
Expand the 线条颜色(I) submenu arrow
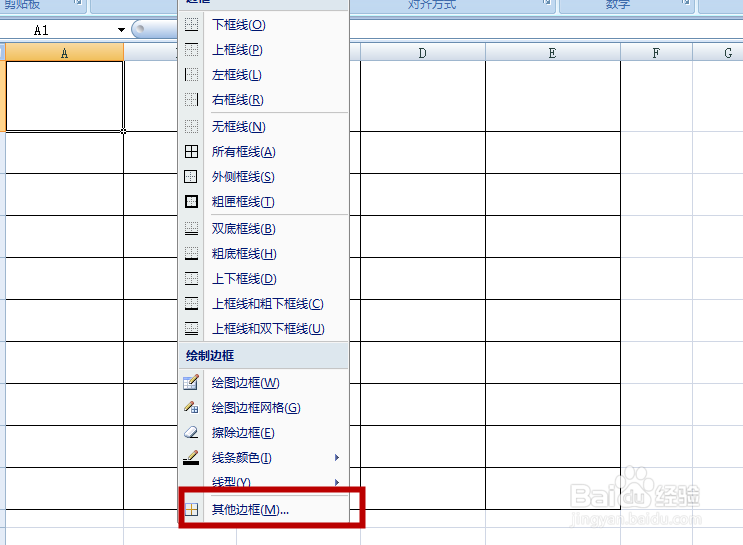[336, 457]
